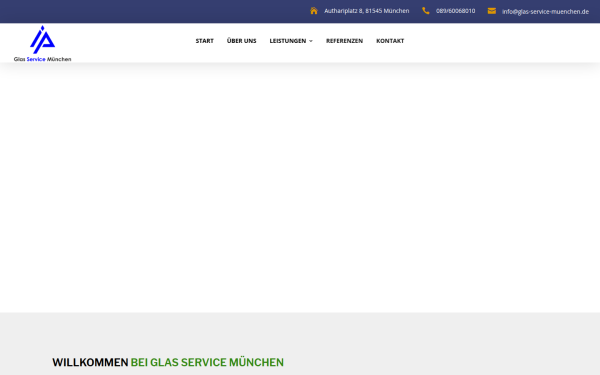
Task: Click the address Authariplatz 8, 81545 München
Action: pyautogui.click(x=367, y=11)
